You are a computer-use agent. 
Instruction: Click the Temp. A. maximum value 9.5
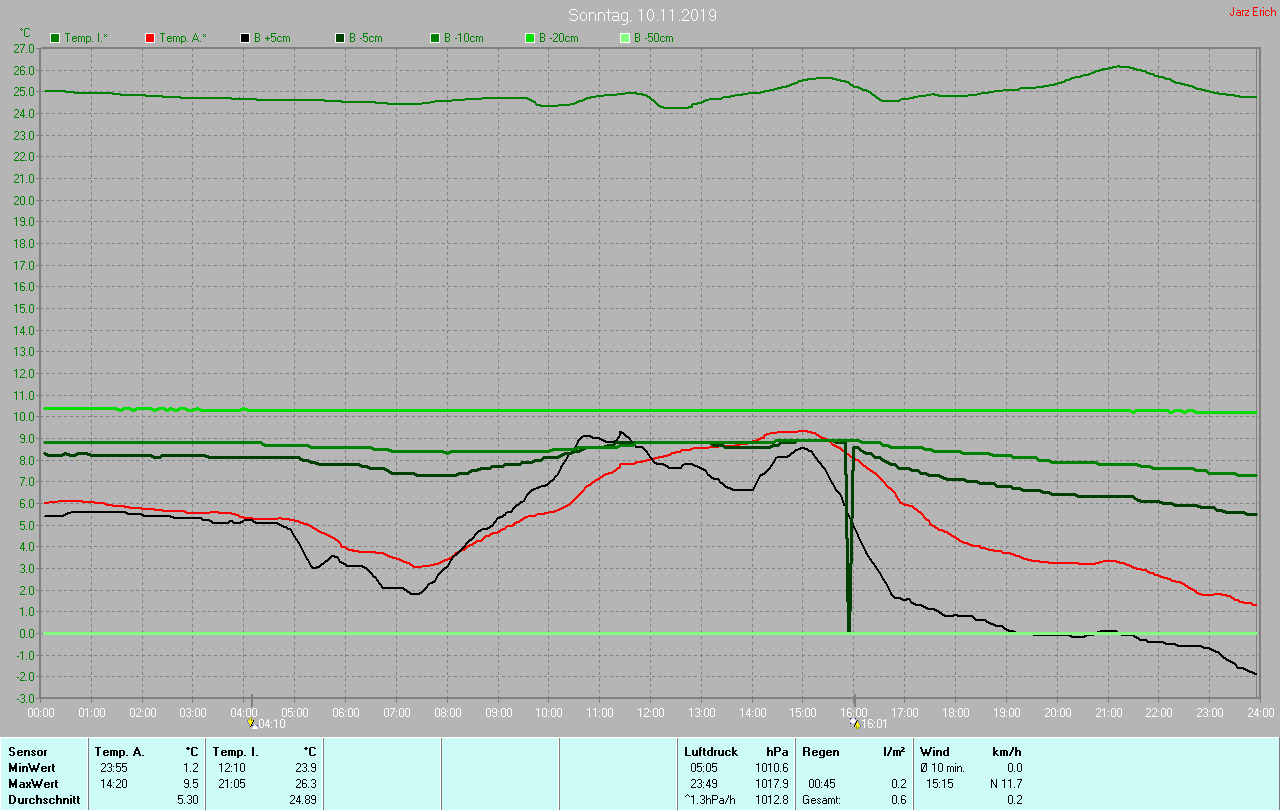[190, 783]
